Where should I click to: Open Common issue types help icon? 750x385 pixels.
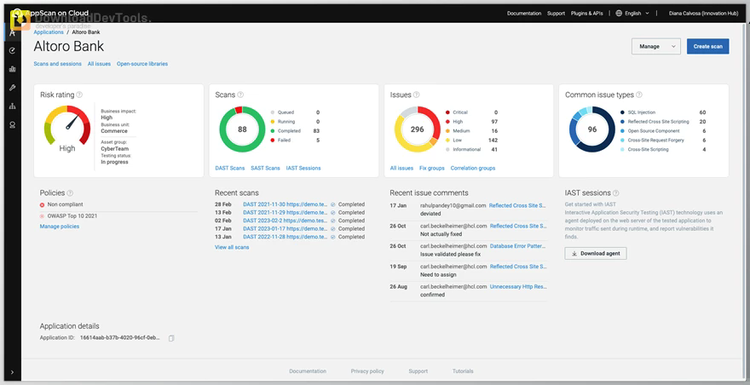[x=639, y=95]
